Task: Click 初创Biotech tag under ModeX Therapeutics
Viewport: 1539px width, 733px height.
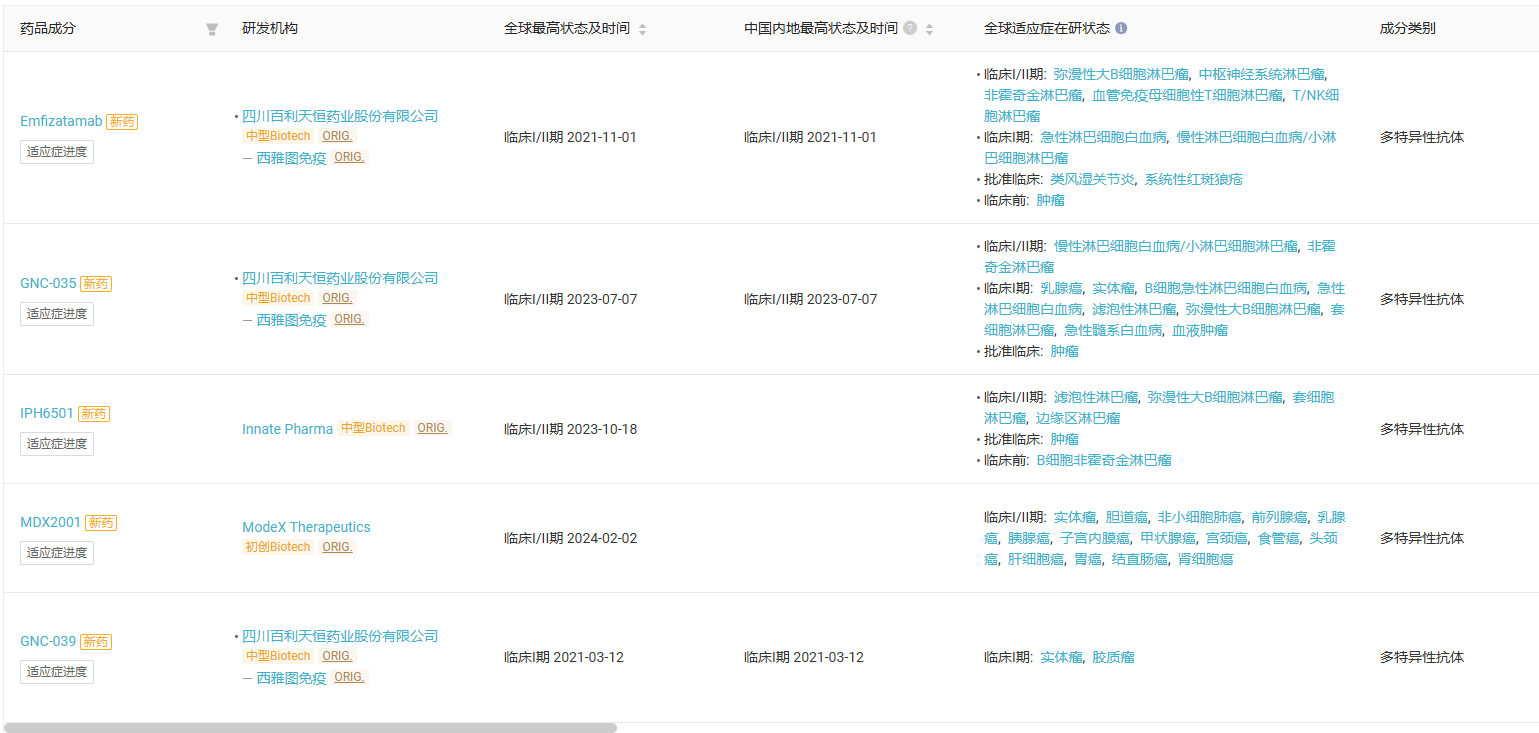Action: 277,547
